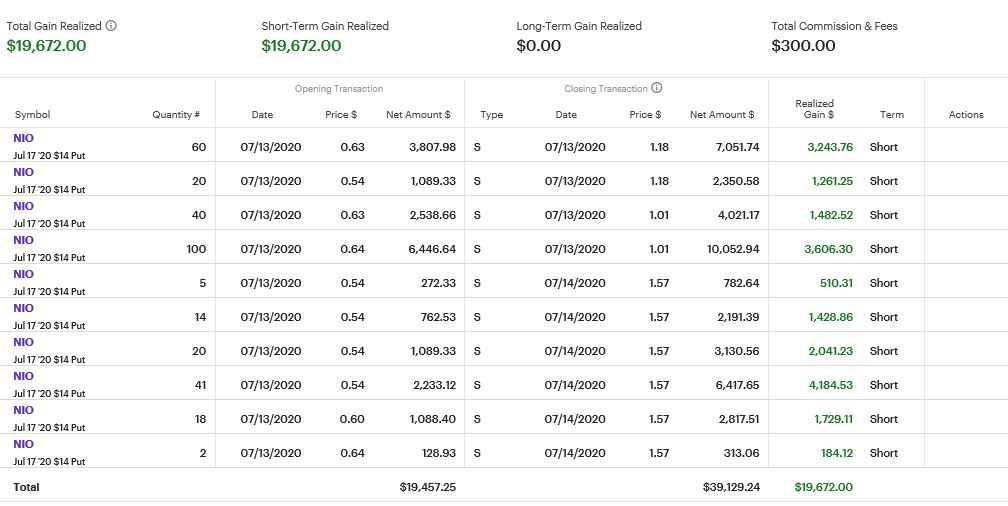Open NIO link in the 41-quantity row
Screen dimensions: 1008x506
pyautogui.click(x=23, y=377)
